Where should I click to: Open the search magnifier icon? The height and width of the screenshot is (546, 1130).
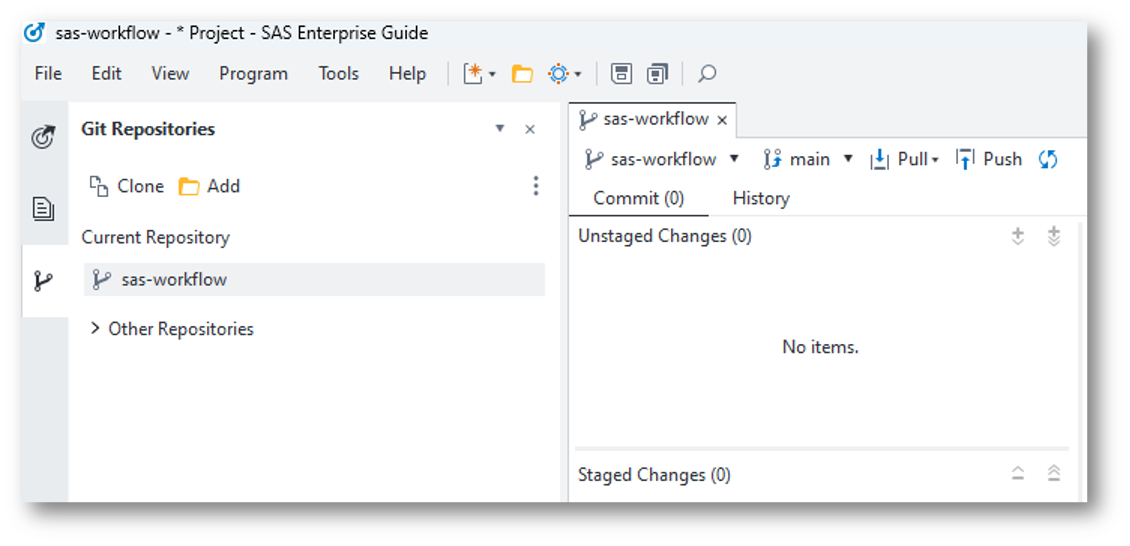tap(707, 74)
